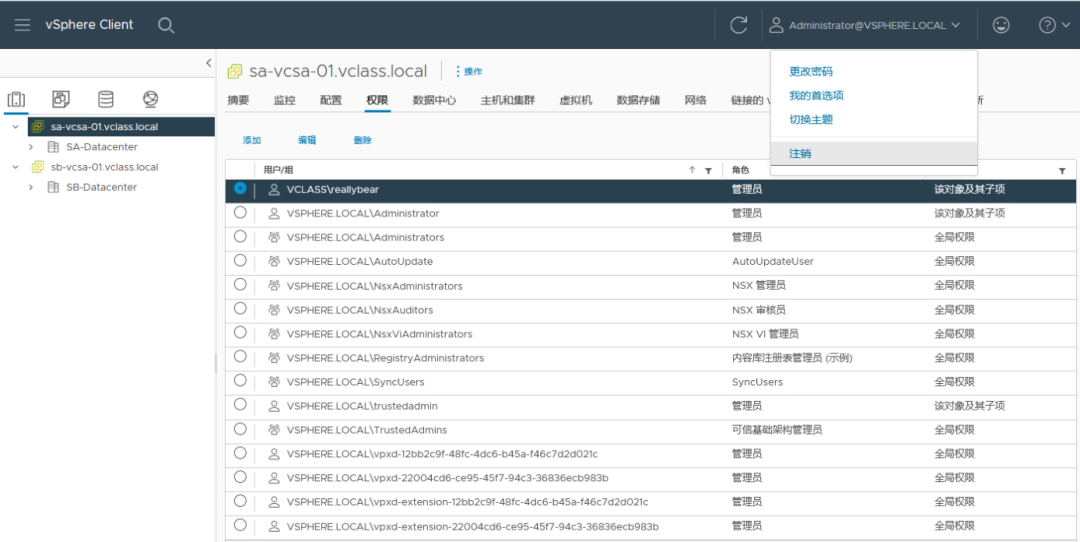Image resolution: width=1080 pixels, height=542 pixels.
Task: Open the search magnifier icon
Action: pyautogui.click(x=165, y=25)
